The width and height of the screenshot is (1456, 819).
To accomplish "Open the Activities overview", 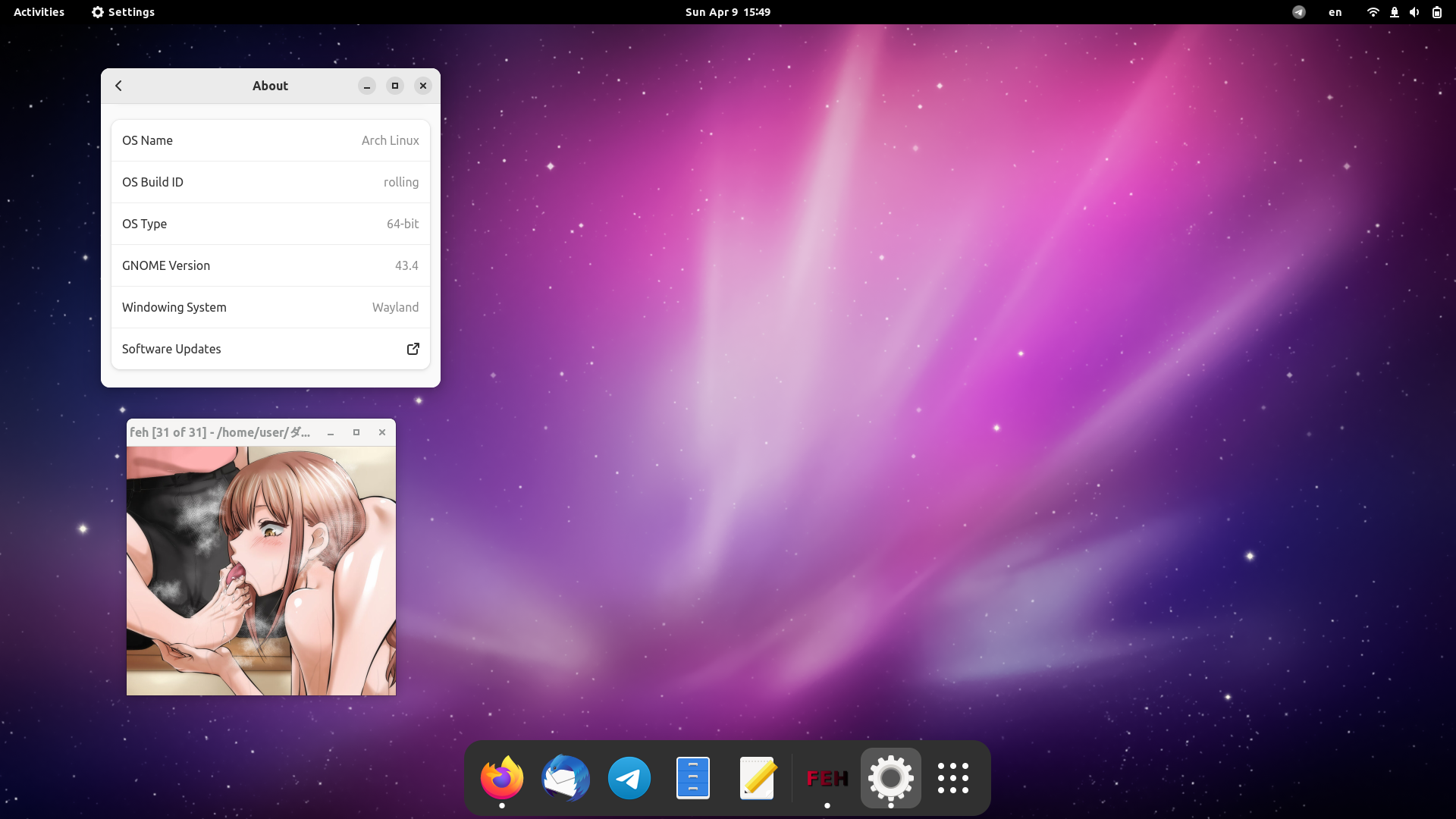I will pos(39,12).
